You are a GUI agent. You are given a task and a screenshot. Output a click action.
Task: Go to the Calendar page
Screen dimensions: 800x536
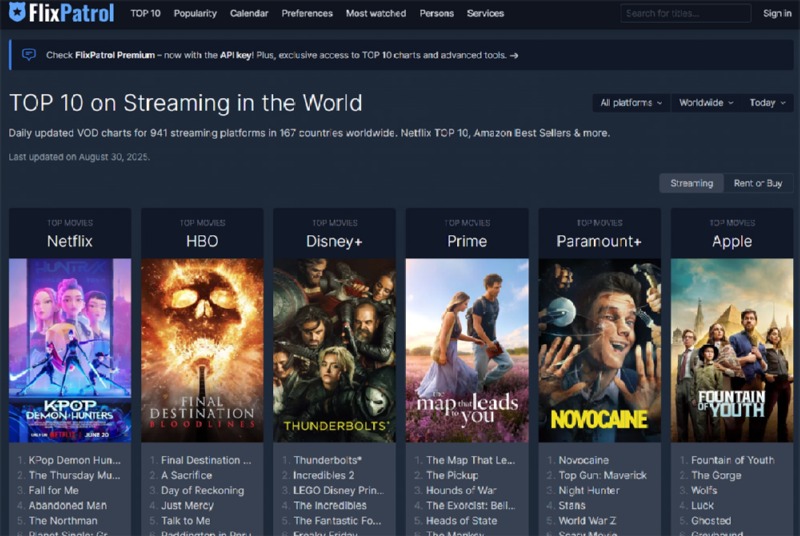(x=249, y=13)
